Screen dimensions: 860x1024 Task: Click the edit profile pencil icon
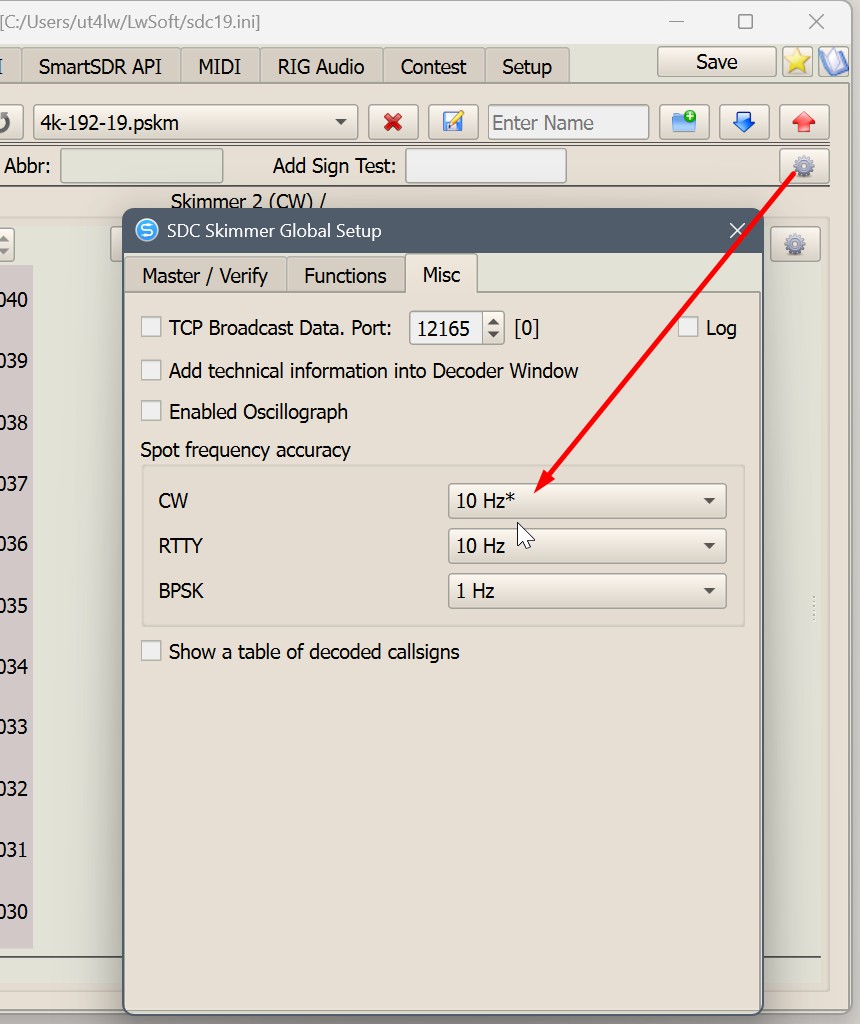(453, 122)
